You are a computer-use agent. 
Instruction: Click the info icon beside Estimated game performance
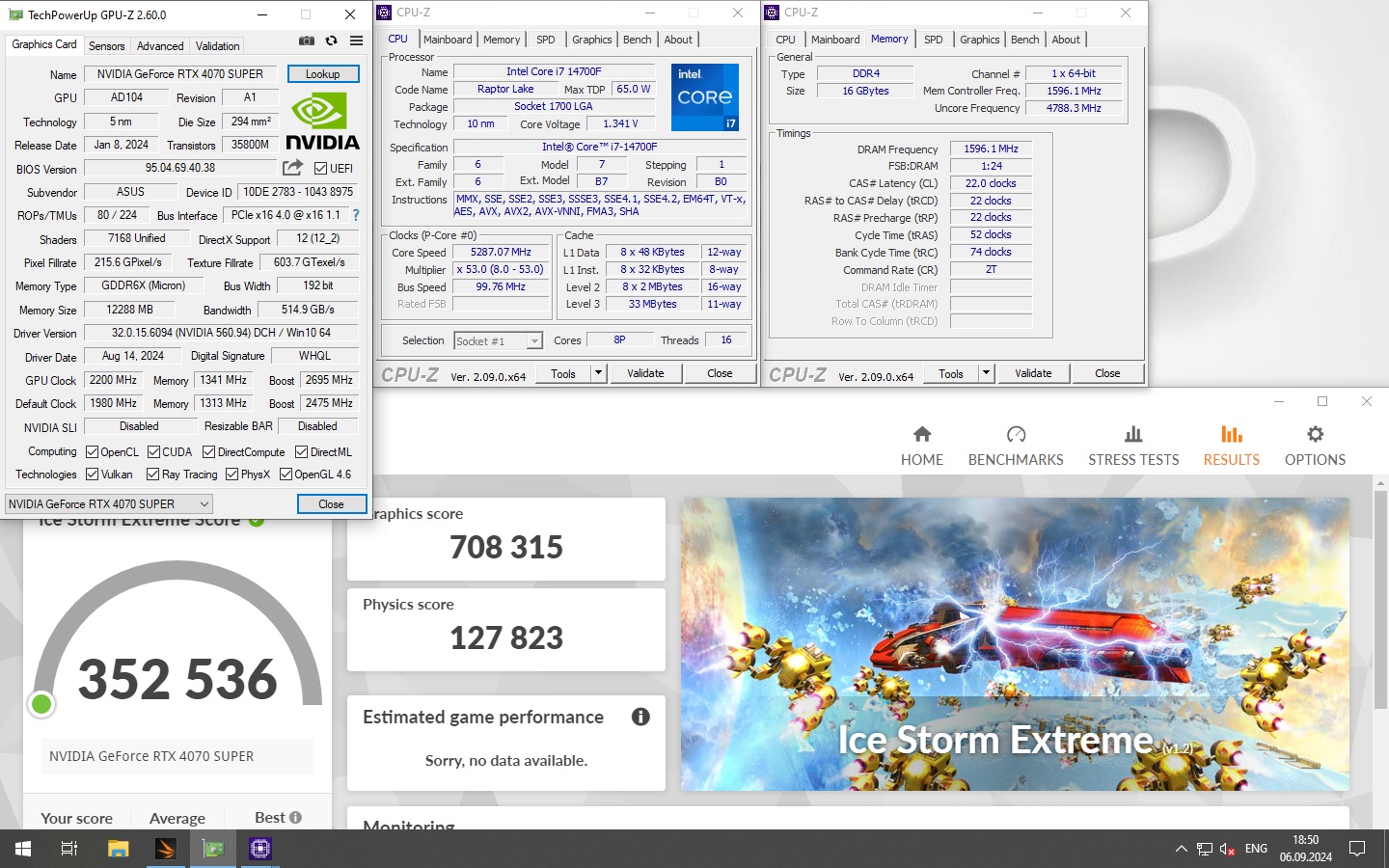tap(640, 717)
